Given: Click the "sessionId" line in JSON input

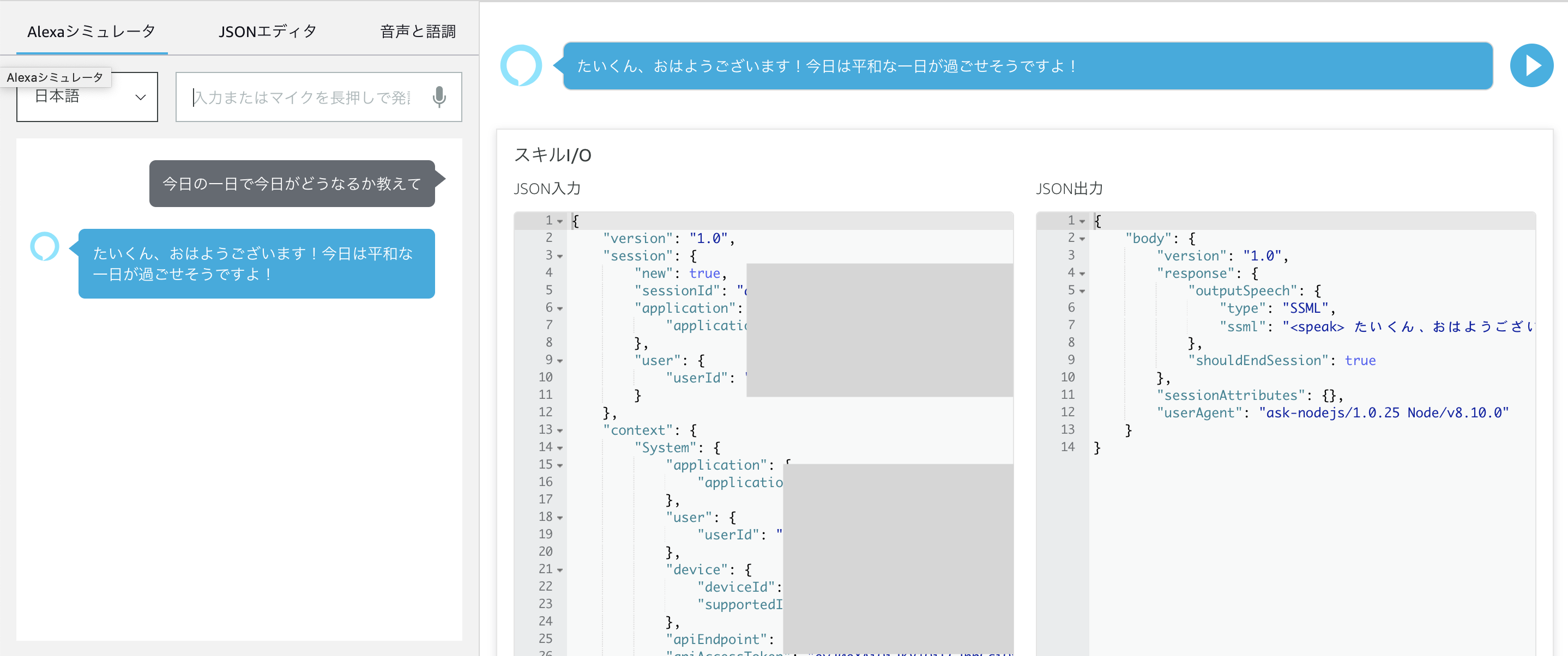Looking at the screenshot, I should click(691, 291).
